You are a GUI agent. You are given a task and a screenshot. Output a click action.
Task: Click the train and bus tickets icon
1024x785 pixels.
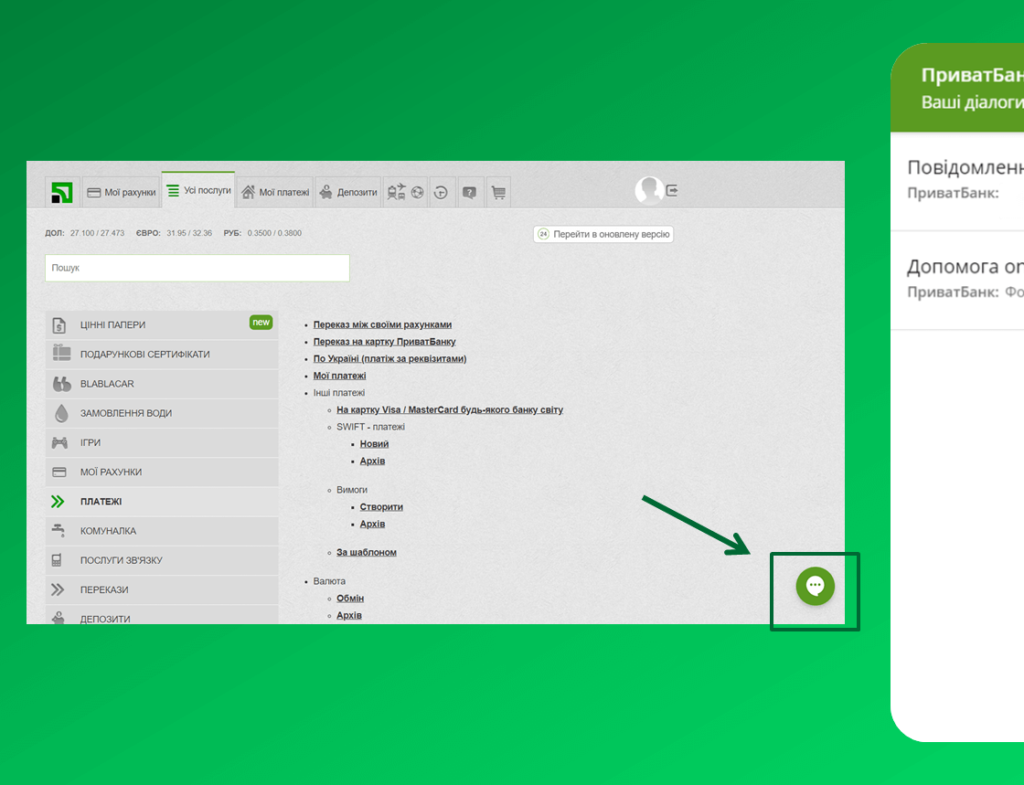coord(396,192)
